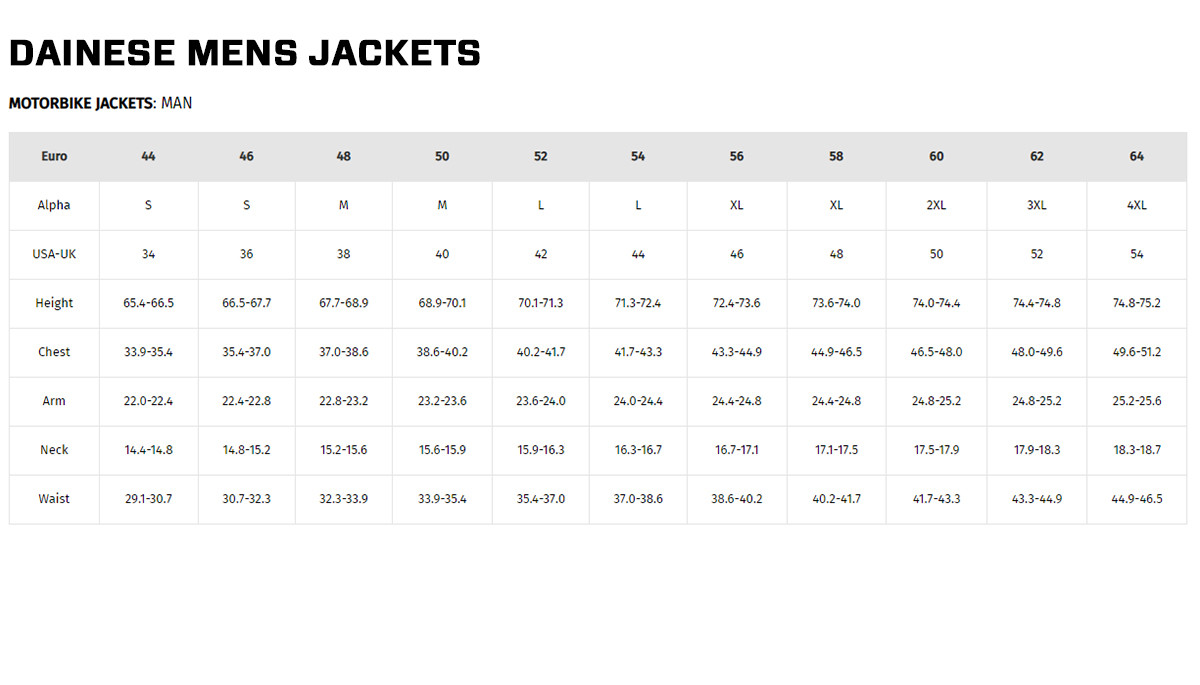
Task: Select the Euro header cell
Action: tap(54, 156)
